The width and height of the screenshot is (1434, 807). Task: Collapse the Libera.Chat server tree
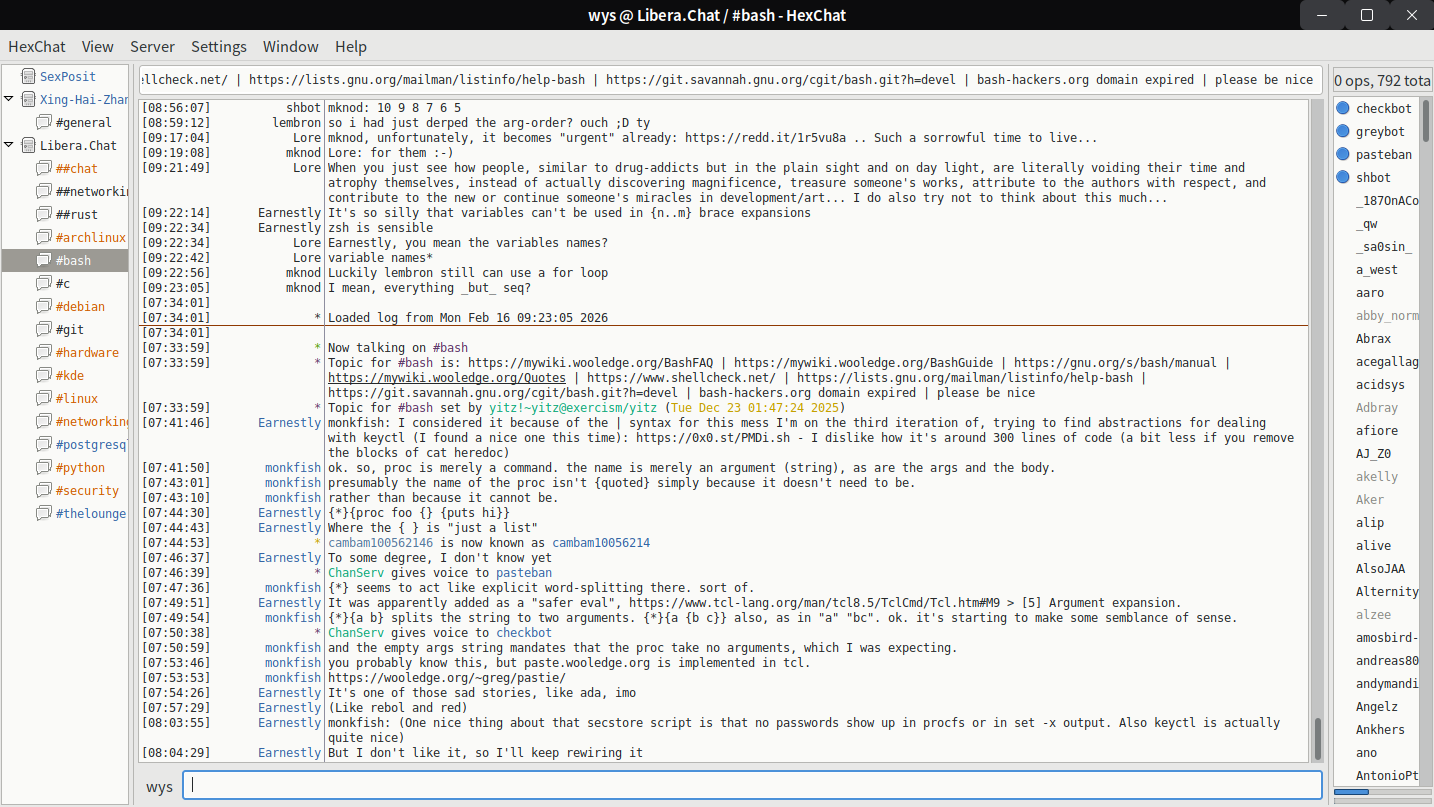point(9,145)
